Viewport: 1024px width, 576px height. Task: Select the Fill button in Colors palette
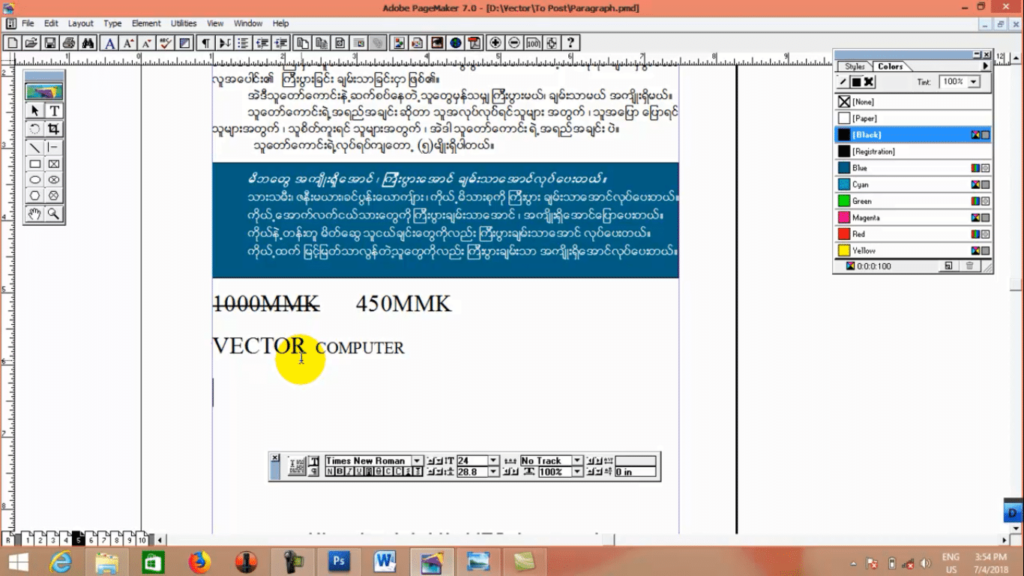(856, 82)
